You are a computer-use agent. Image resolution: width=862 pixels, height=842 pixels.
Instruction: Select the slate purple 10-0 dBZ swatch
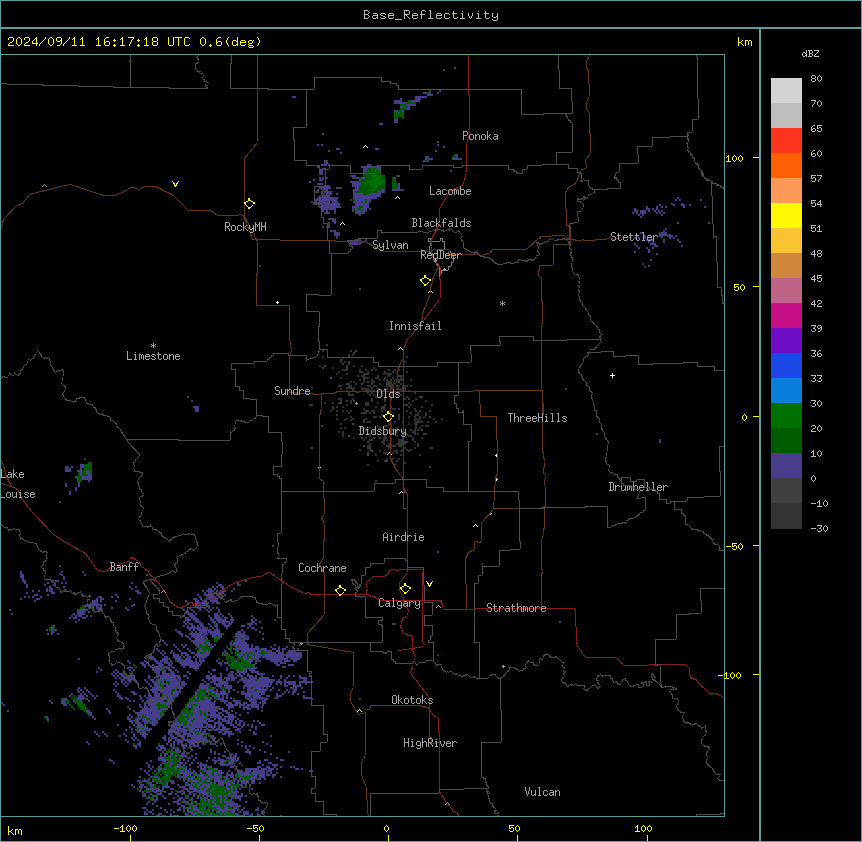pyautogui.click(x=786, y=466)
